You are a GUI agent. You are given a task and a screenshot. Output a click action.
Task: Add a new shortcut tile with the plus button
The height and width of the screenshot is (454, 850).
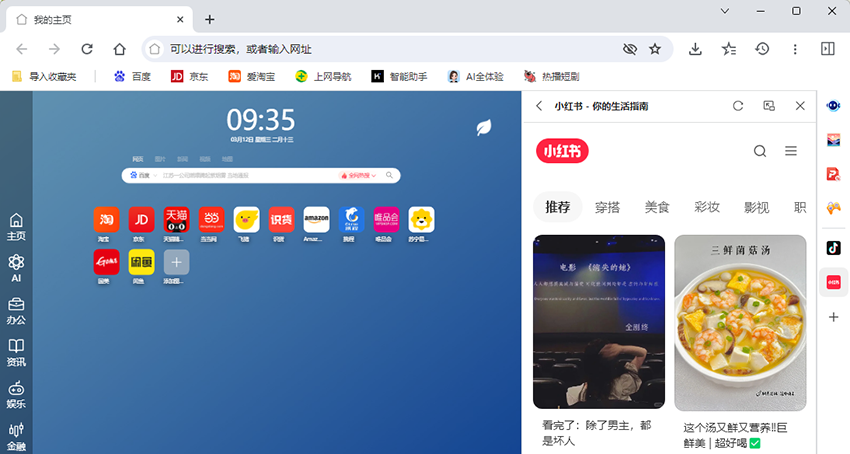click(176, 262)
